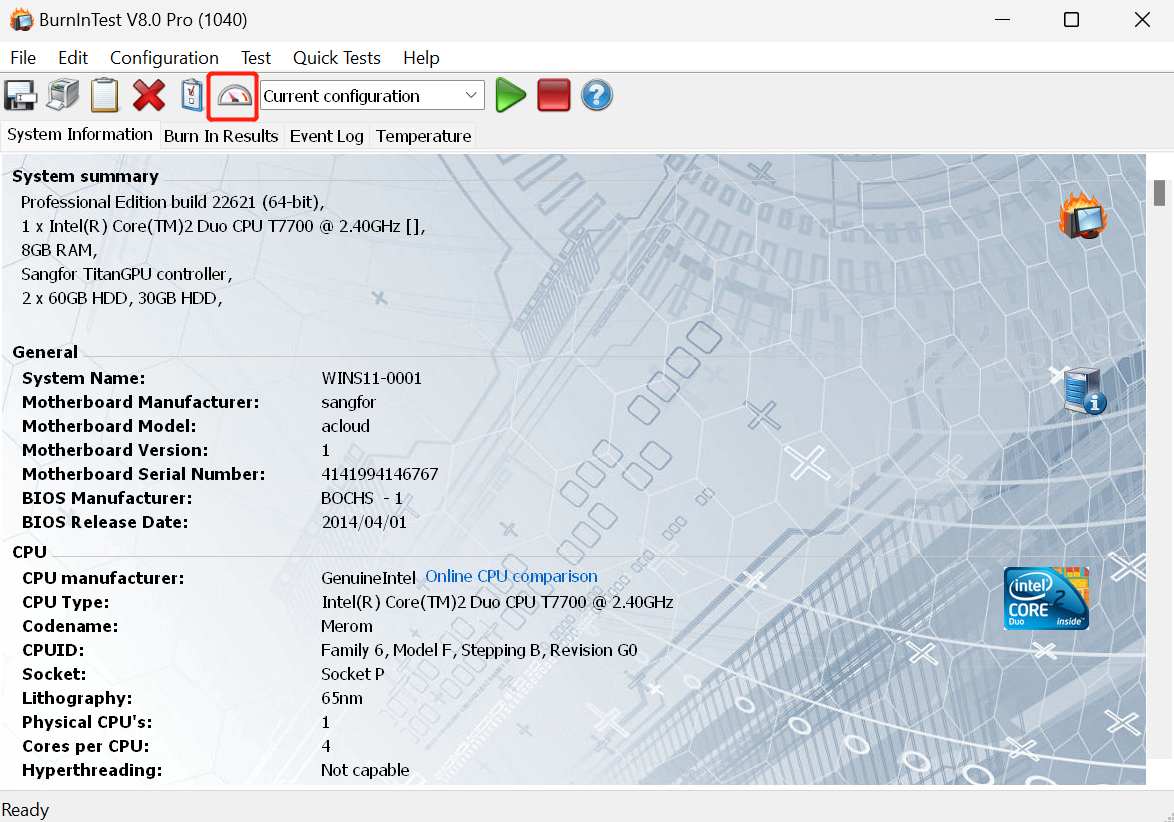Switch to the Burn In Results tab

pos(221,136)
